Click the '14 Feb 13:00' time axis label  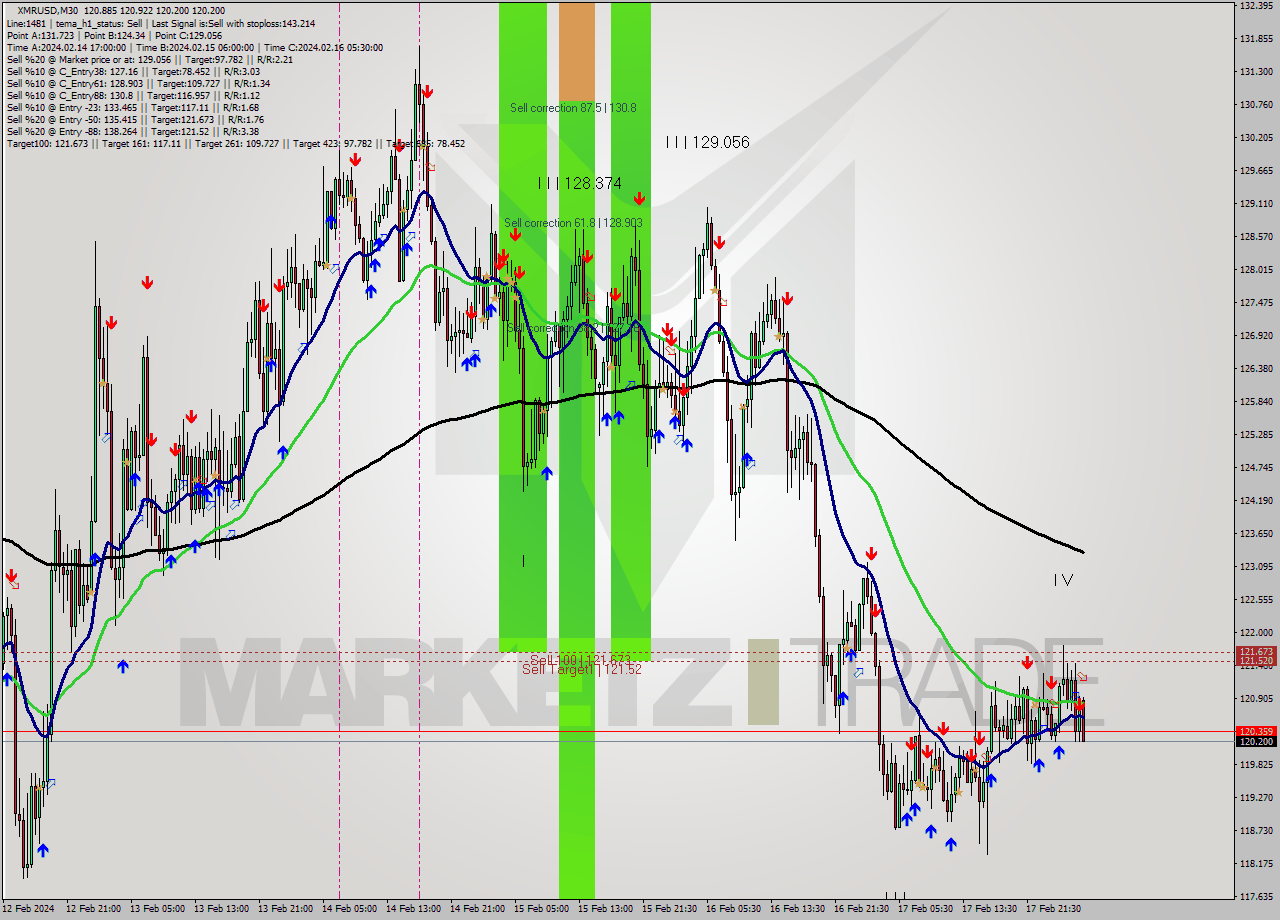tap(414, 909)
